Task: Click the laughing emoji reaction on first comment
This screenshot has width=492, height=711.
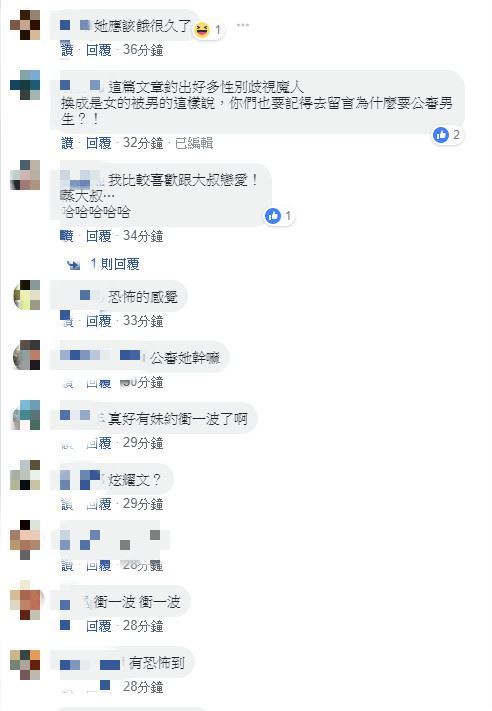Action: click(x=202, y=30)
